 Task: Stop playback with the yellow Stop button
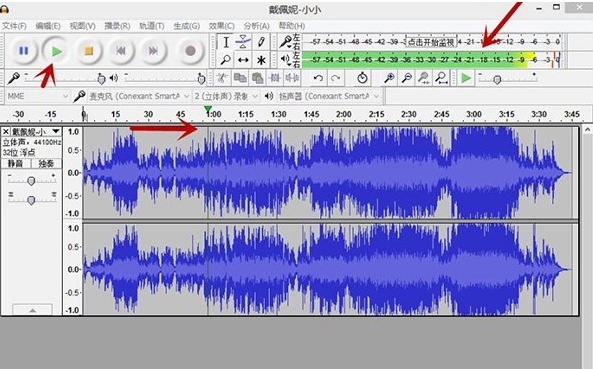coord(88,51)
